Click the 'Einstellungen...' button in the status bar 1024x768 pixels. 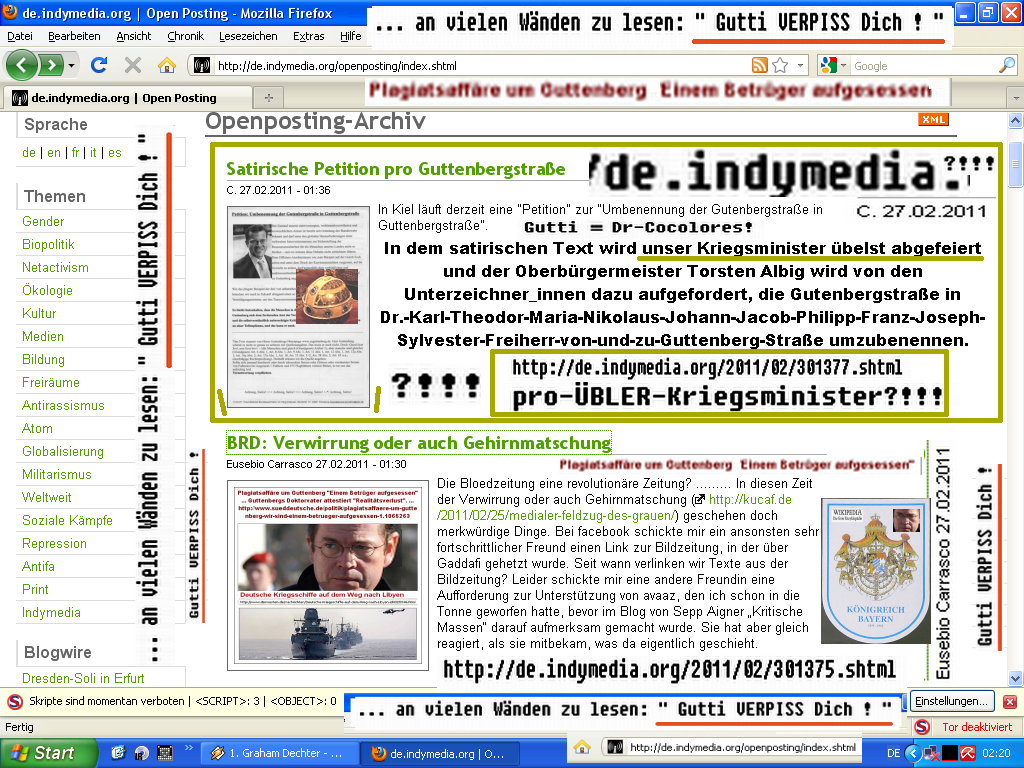tap(951, 701)
